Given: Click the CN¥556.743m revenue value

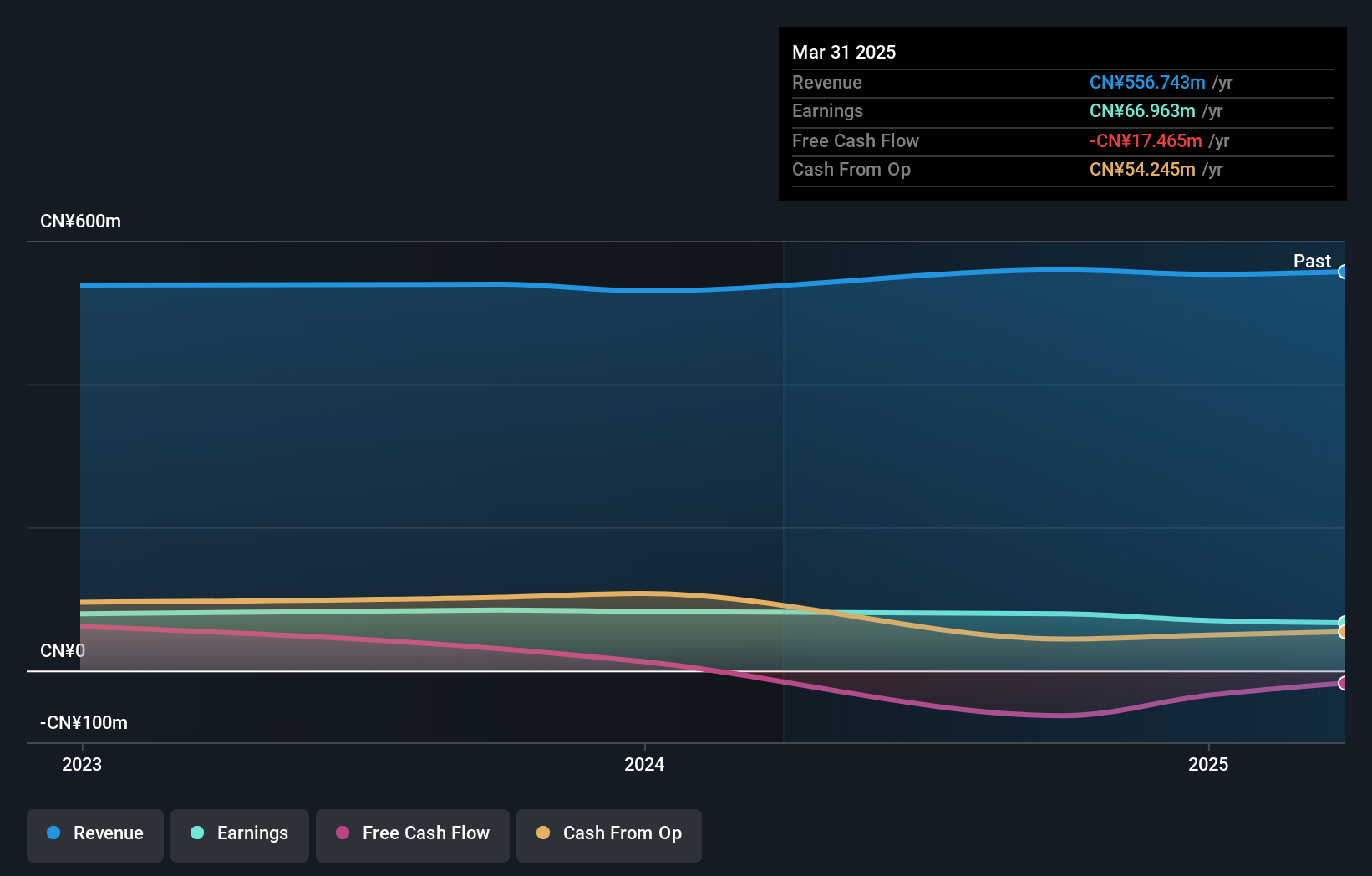Looking at the screenshot, I should coord(1147,82).
